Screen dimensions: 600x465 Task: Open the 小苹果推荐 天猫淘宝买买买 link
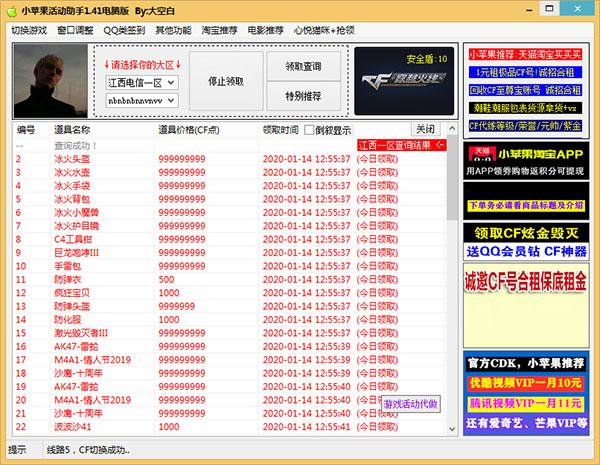tap(525, 54)
